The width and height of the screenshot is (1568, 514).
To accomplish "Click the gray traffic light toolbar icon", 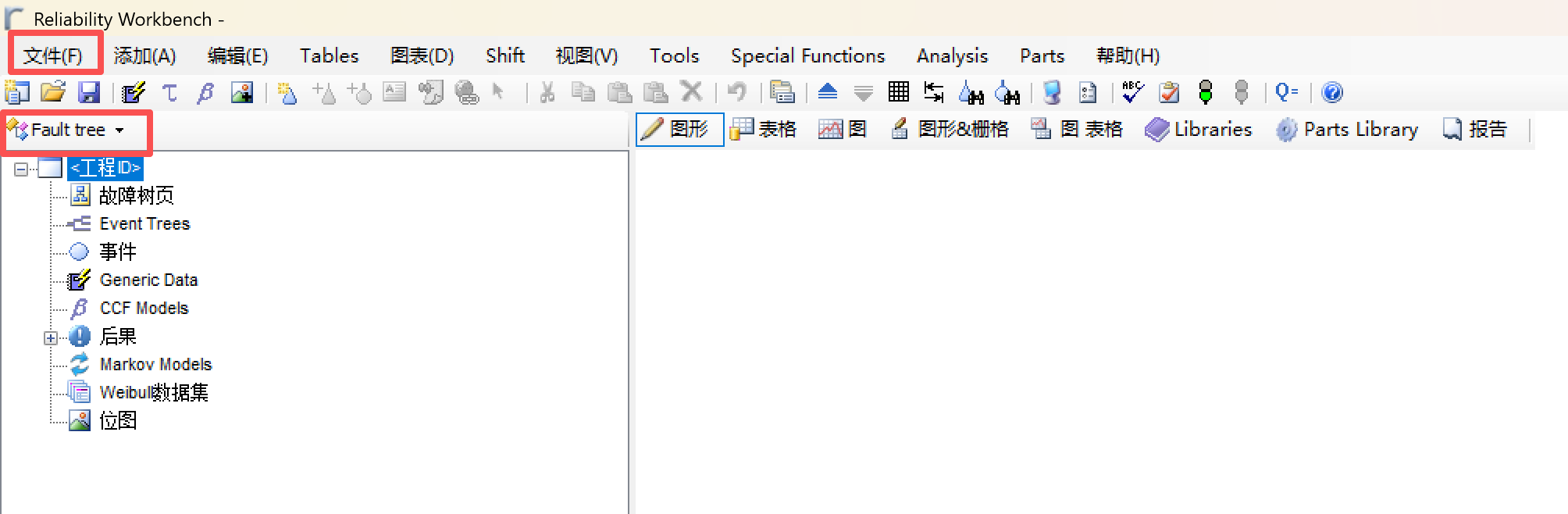I will 1242,92.
